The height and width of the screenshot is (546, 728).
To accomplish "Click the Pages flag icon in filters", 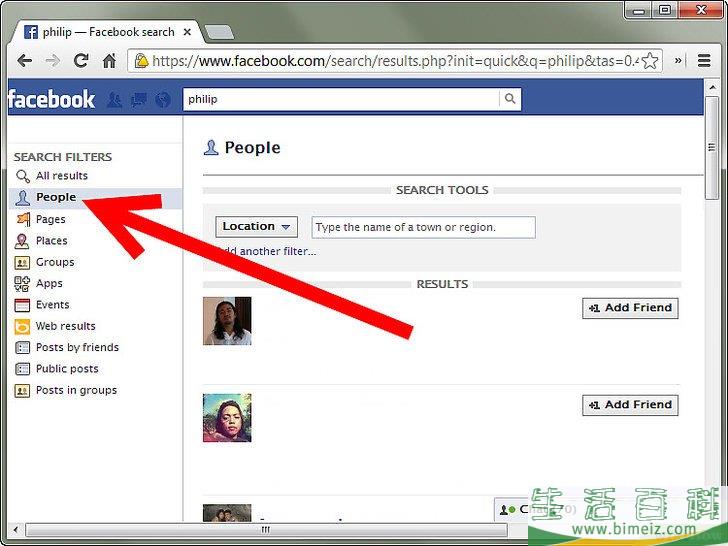I will tap(22, 219).
